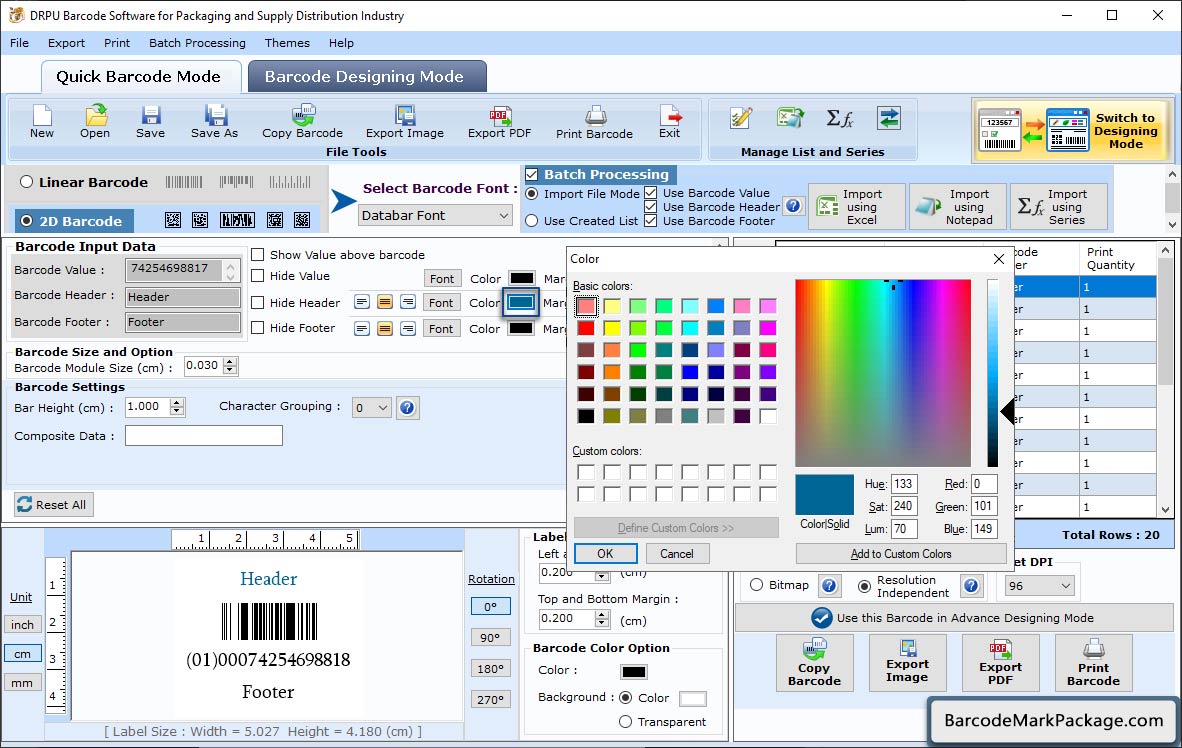
Task: Click the Exit toolbar icon
Action: [x=669, y=122]
